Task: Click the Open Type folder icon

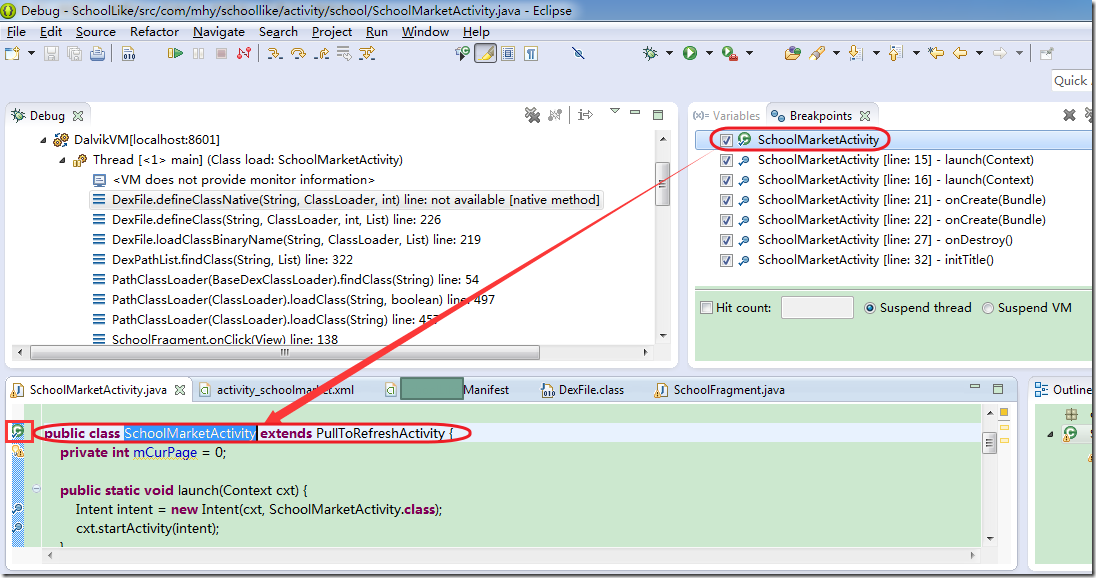Action: coord(793,53)
